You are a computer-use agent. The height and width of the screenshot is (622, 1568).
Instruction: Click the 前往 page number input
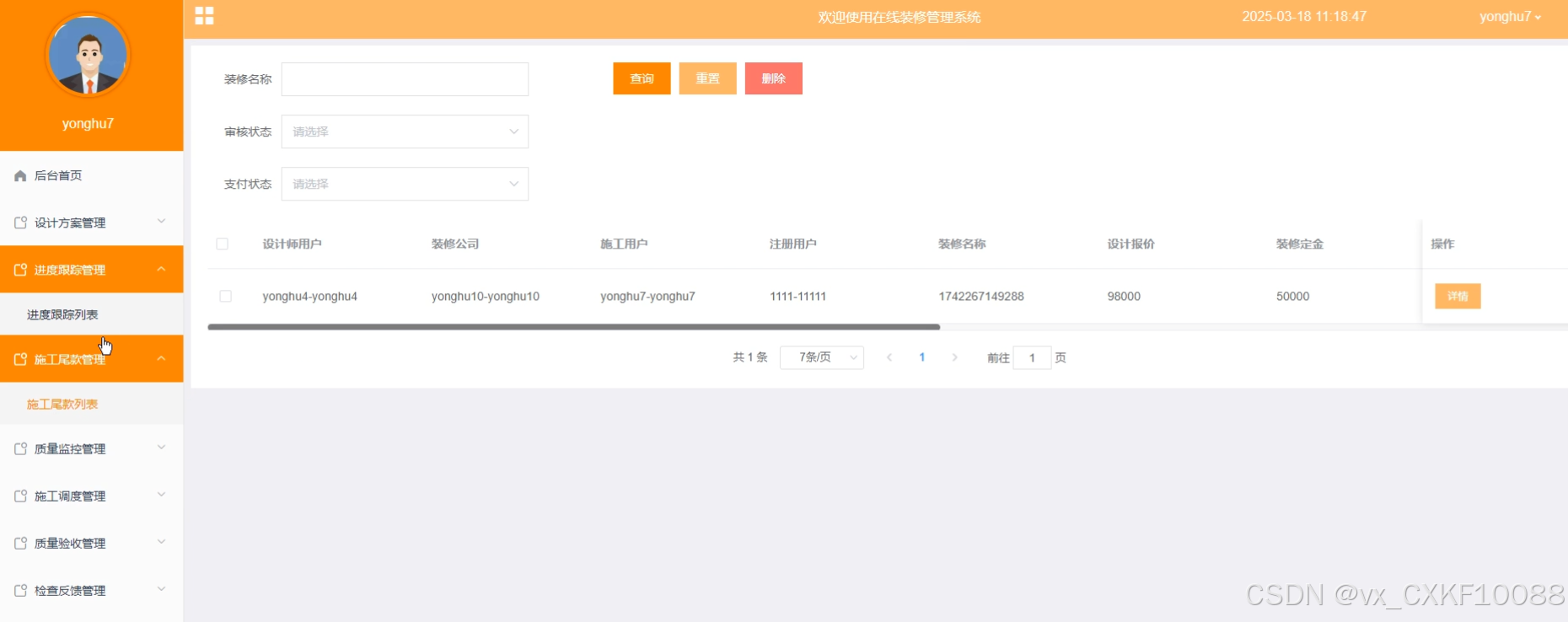[x=1032, y=357]
